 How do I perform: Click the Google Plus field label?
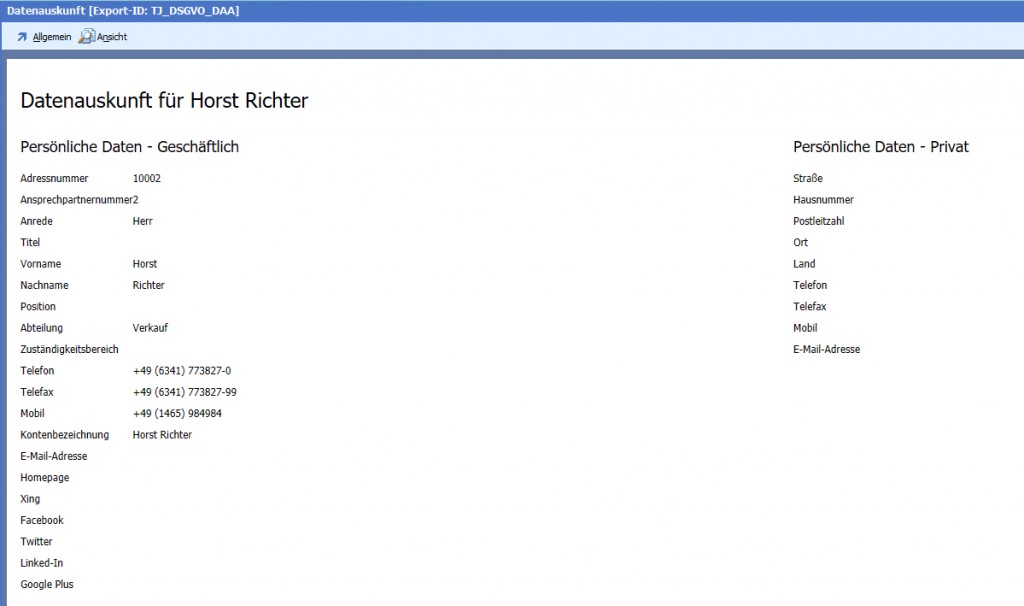47,585
